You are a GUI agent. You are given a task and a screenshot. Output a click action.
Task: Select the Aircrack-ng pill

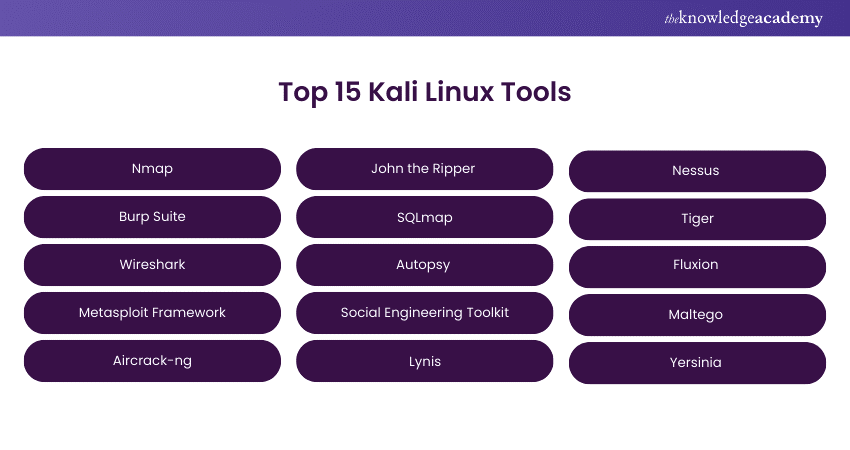(x=152, y=361)
